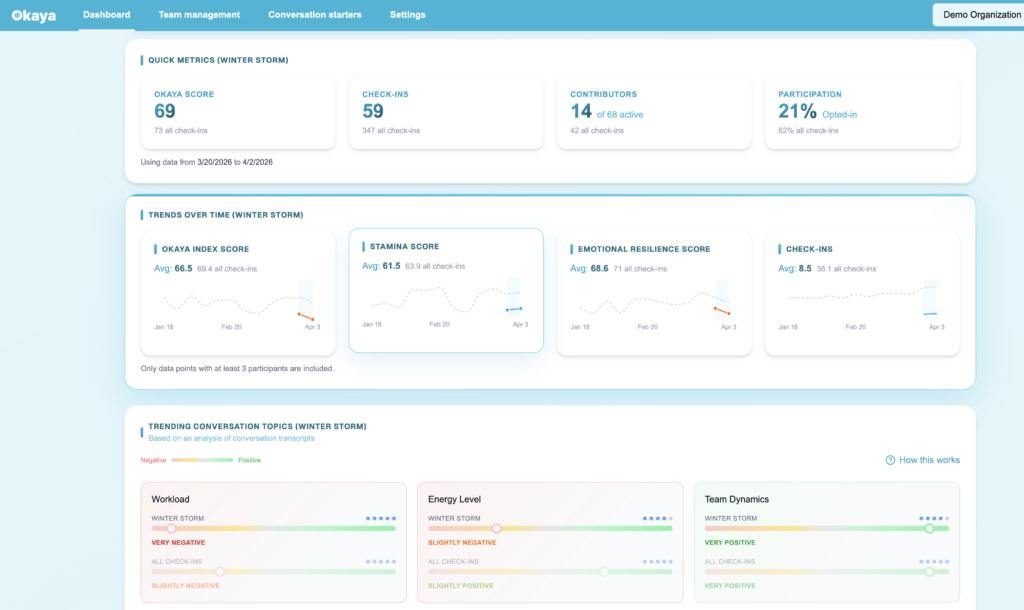Click SLIGHTLY NEGATIVE label under Energy Level

pyautogui.click(x=462, y=543)
